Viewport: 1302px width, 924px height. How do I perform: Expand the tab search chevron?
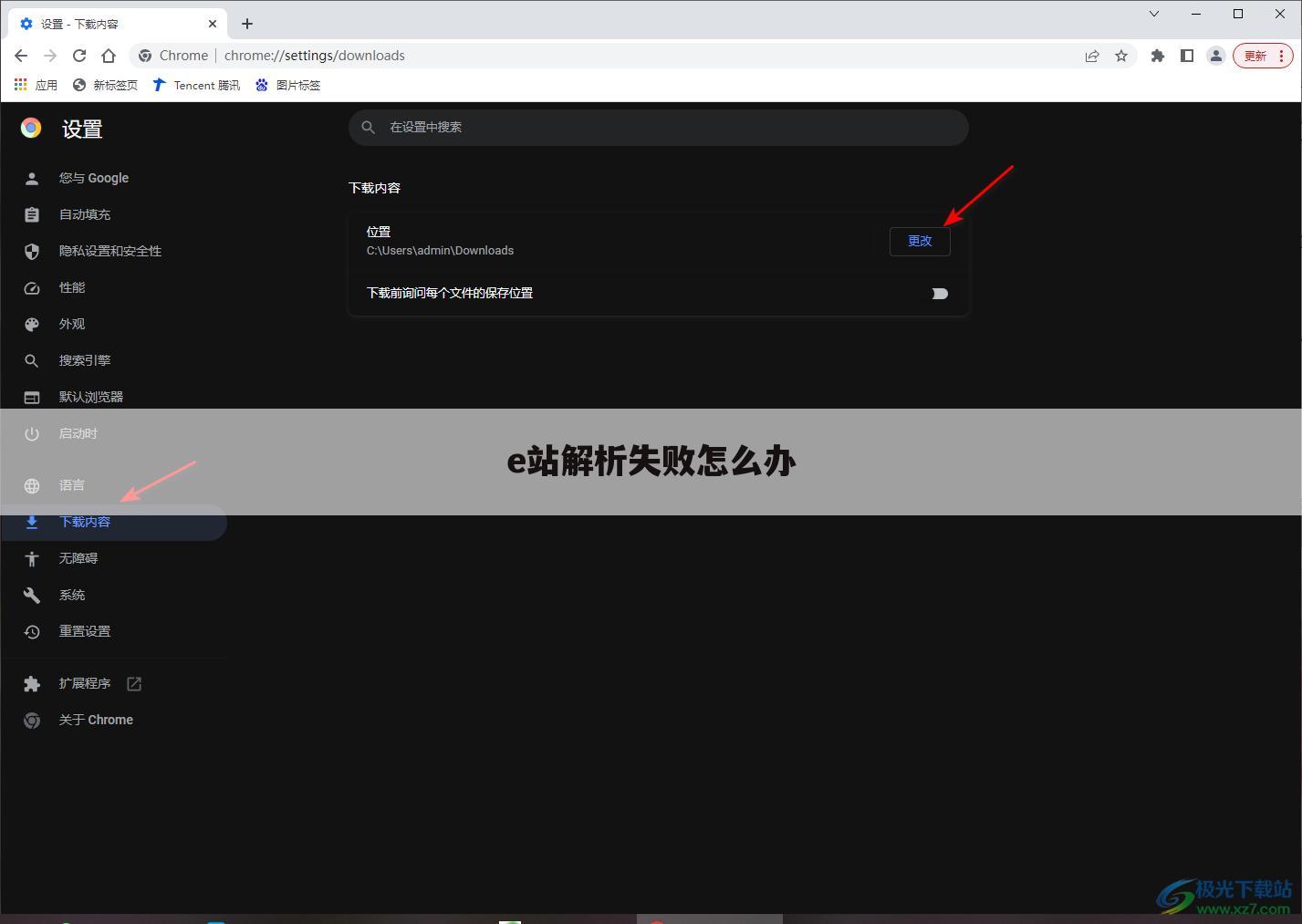[x=1154, y=14]
